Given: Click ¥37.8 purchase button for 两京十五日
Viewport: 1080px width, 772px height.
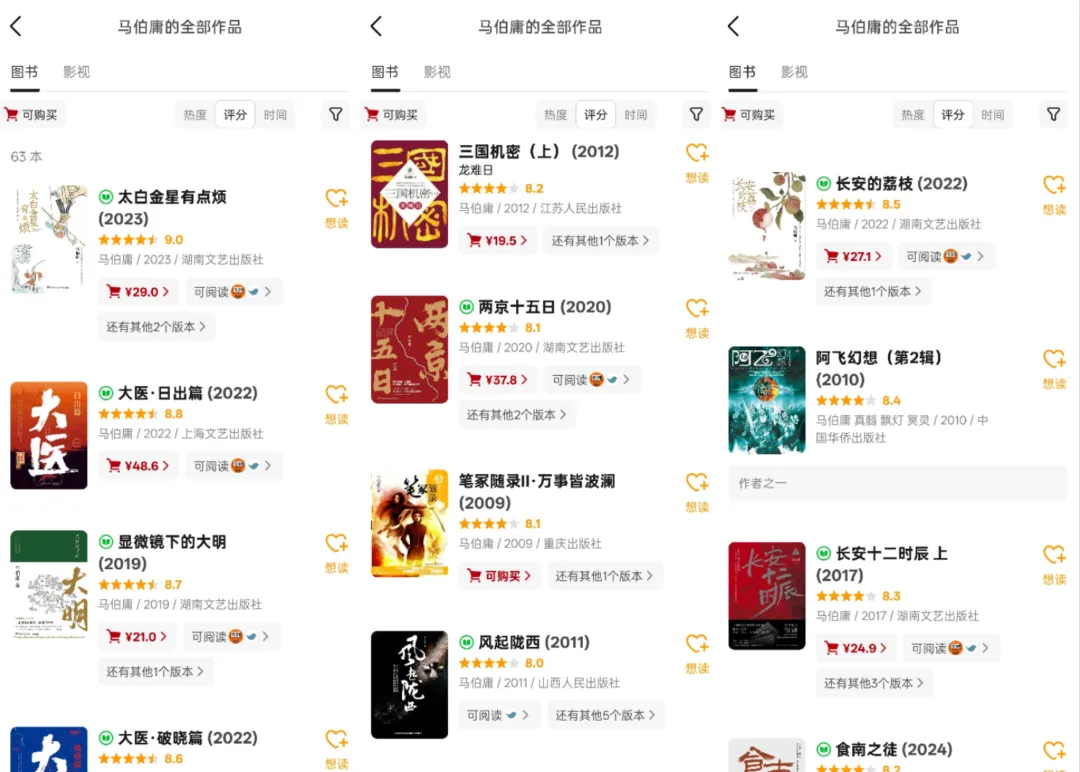Looking at the screenshot, I should coord(497,379).
